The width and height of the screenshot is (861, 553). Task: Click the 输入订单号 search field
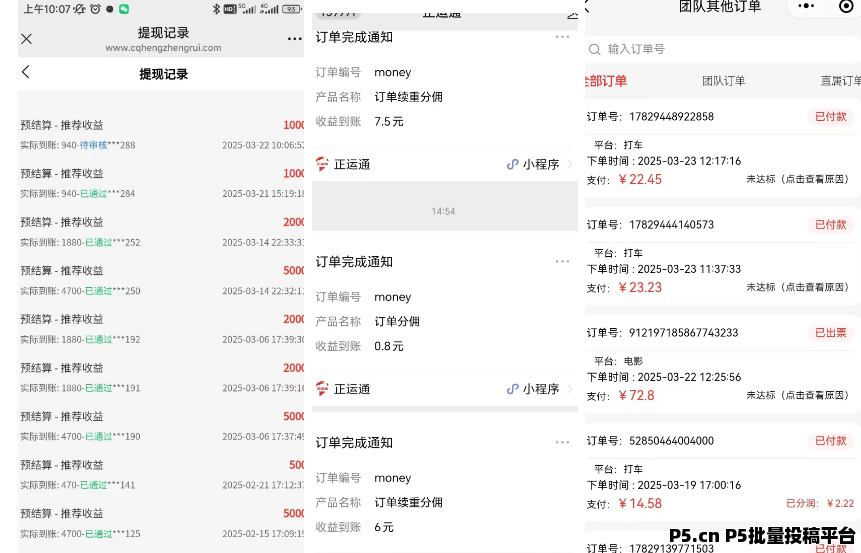[x=723, y=49]
